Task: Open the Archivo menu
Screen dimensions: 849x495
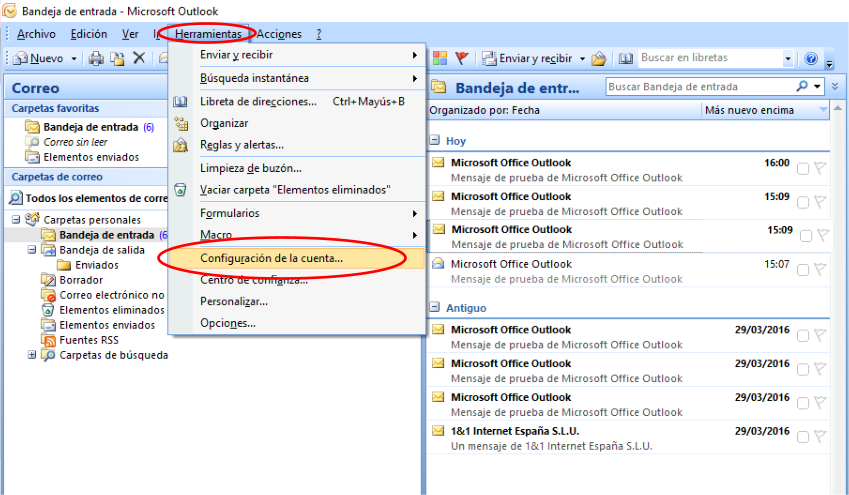Action: click(x=36, y=34)
